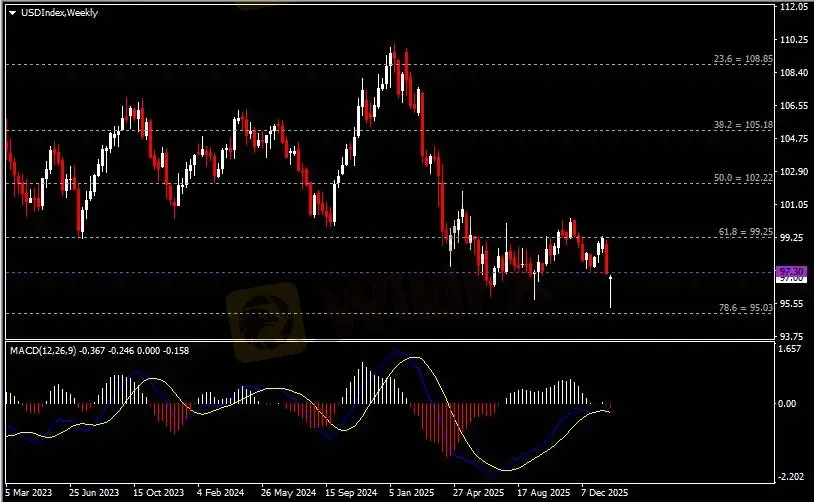Click the -2.202 value on MACD scale
This screenshot has height=502, width=814.
pyautogui.click(x=791, y=477)
